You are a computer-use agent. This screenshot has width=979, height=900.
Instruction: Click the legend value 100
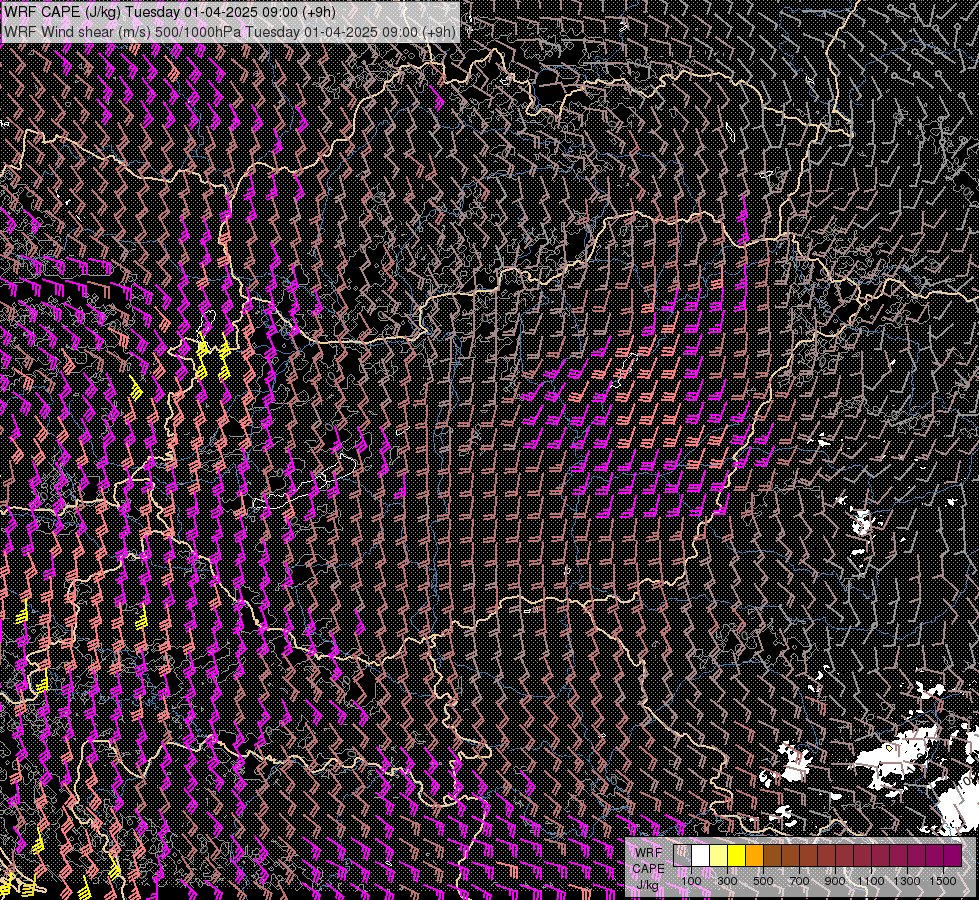[692, 881]
